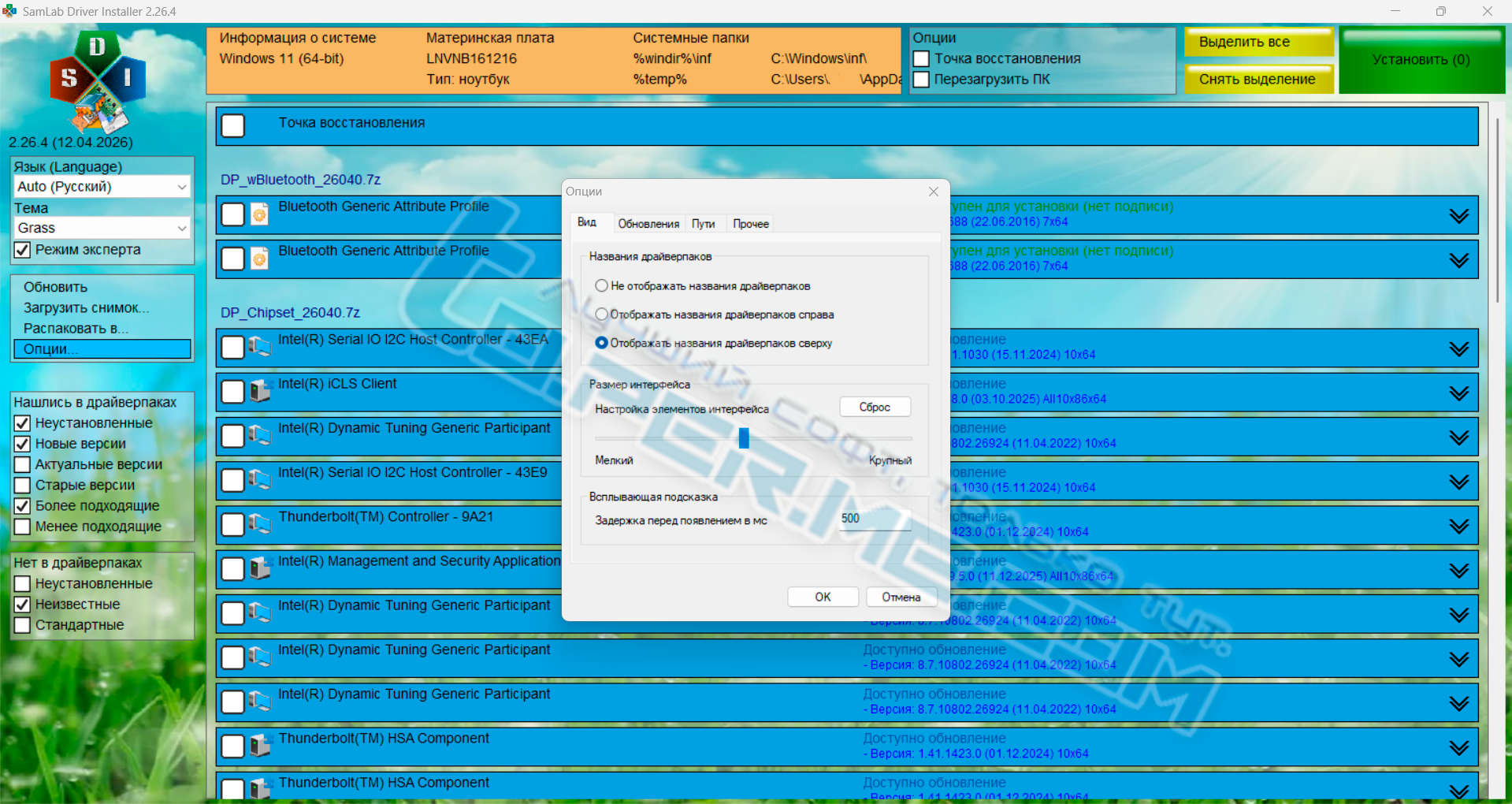Choose Отображать названия драйверпаков сверху

click(x=602, y=343)
